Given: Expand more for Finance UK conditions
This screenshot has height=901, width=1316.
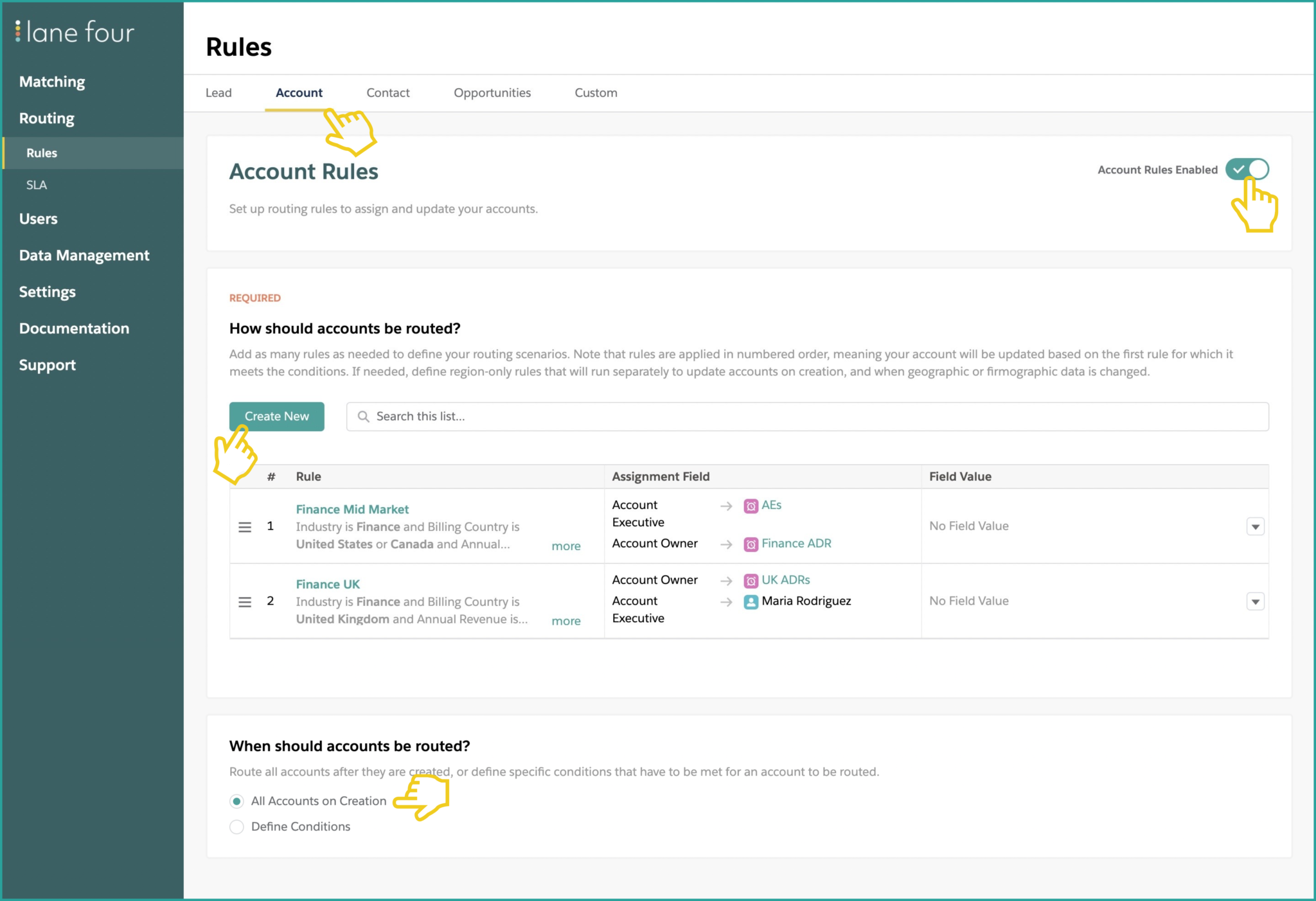Looking at the screenshot, I should 566,621.
